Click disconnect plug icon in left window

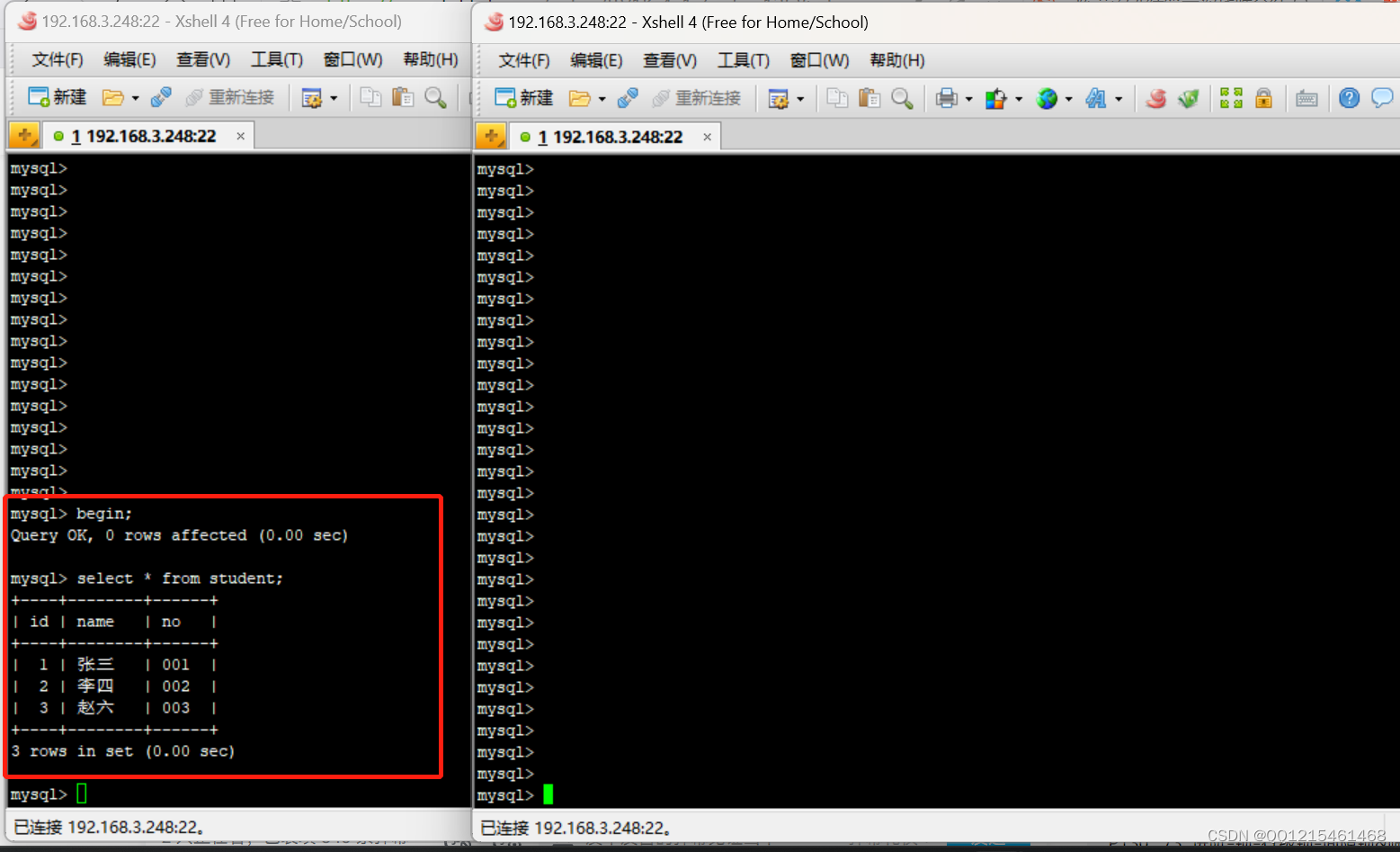(161, 97)
